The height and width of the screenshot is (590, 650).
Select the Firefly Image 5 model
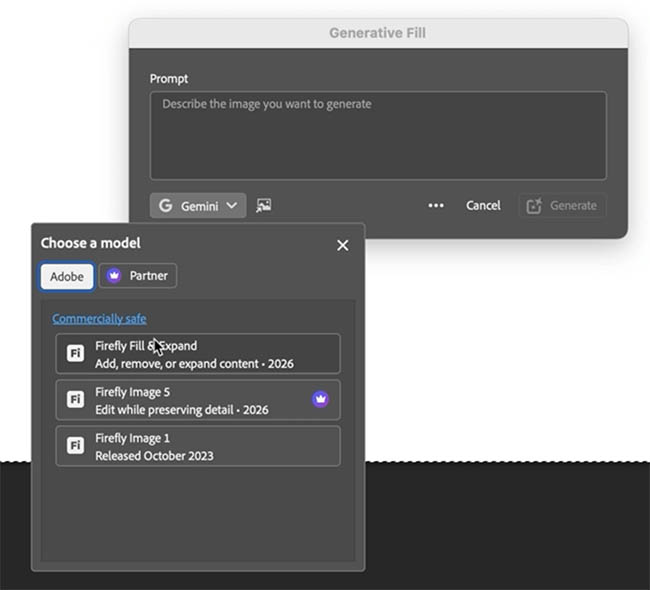click(x=198, y=400)
